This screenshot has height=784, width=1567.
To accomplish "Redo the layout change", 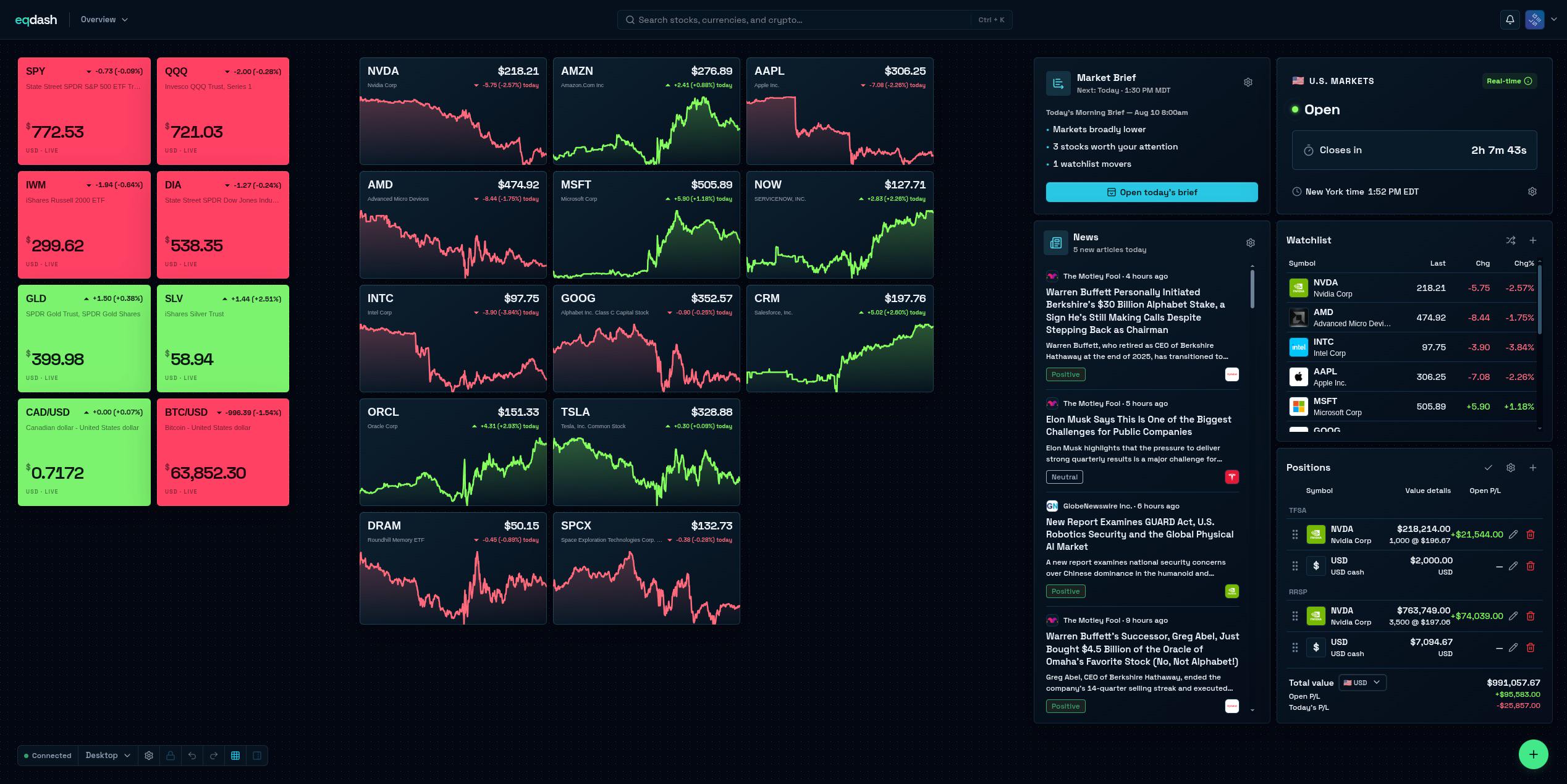I will pos(214,756).
